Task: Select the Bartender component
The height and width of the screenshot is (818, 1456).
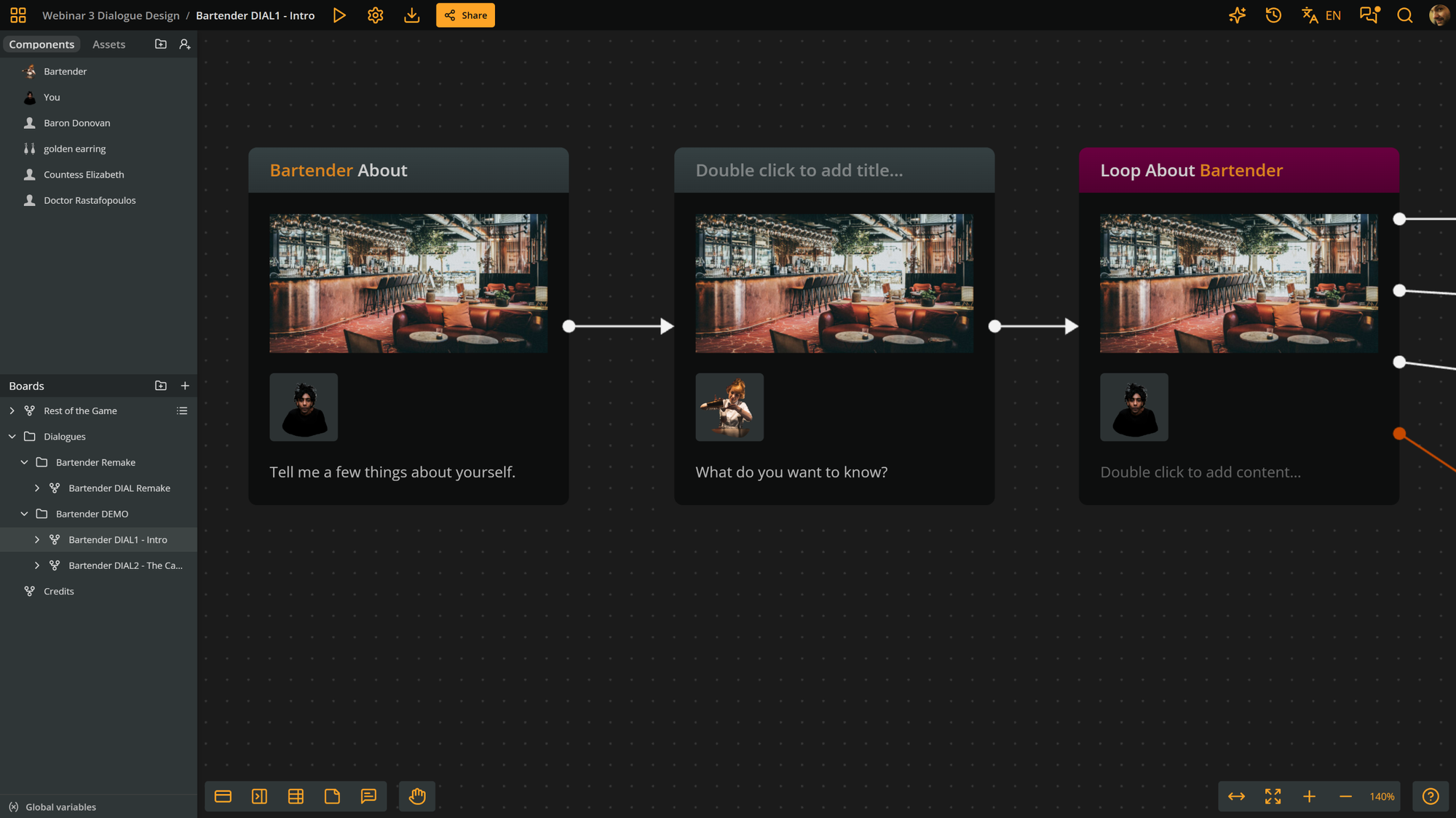Action: click(98, 71)
